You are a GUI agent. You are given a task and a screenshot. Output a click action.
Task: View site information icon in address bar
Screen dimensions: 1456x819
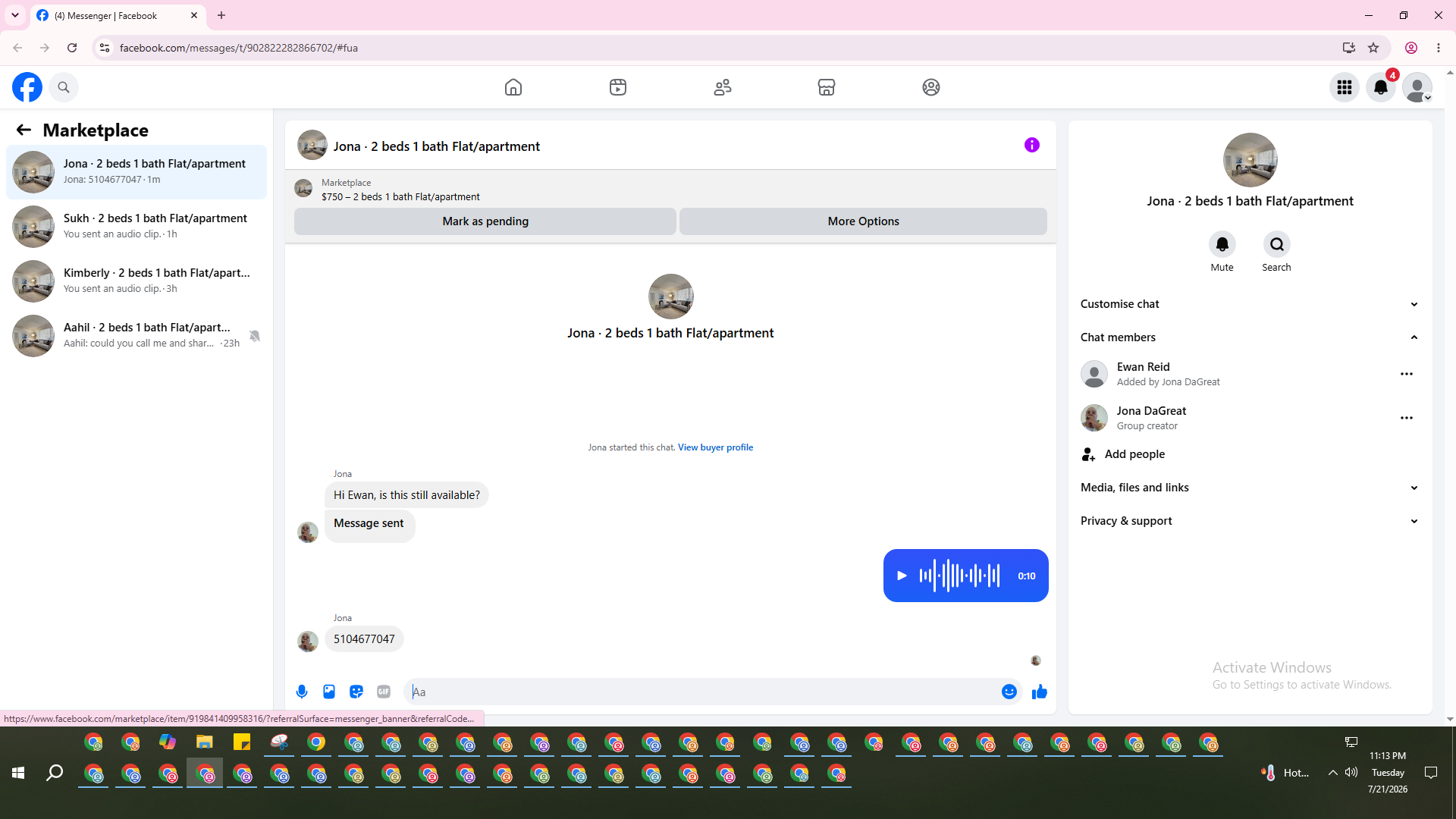(x=105, y=48)
